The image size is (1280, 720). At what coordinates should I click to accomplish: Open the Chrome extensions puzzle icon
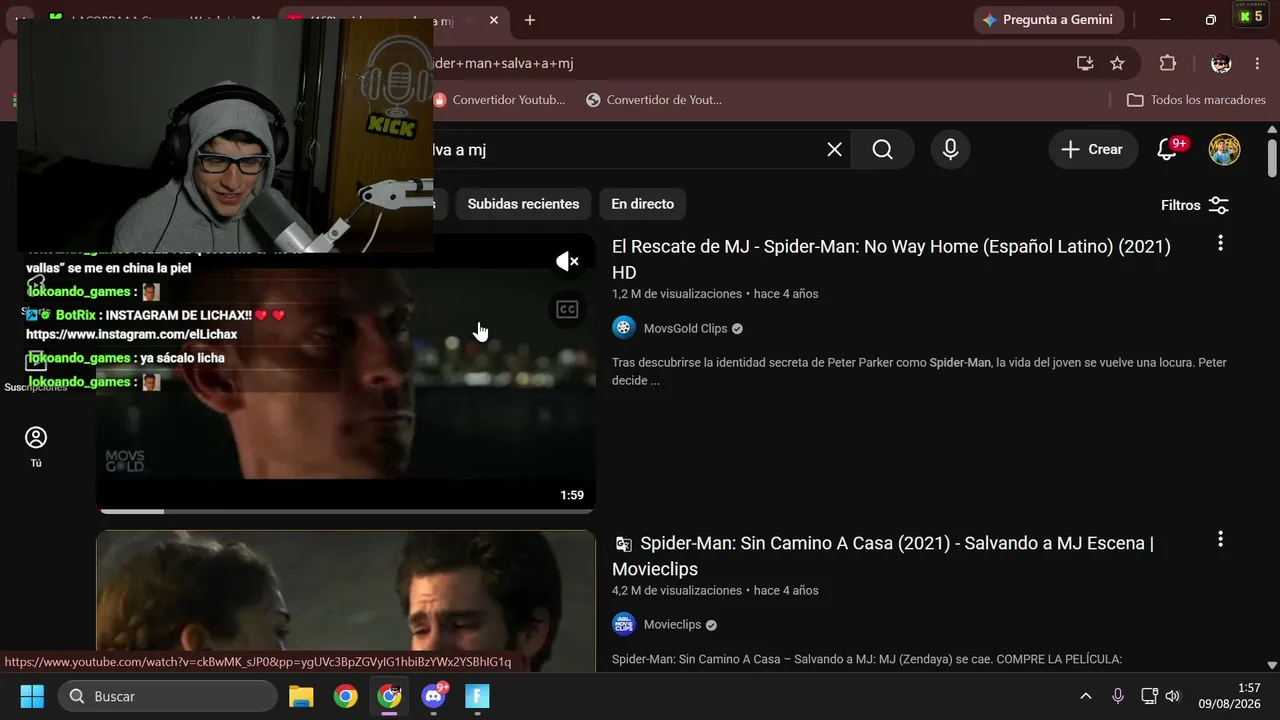[x=1167, y=63]
